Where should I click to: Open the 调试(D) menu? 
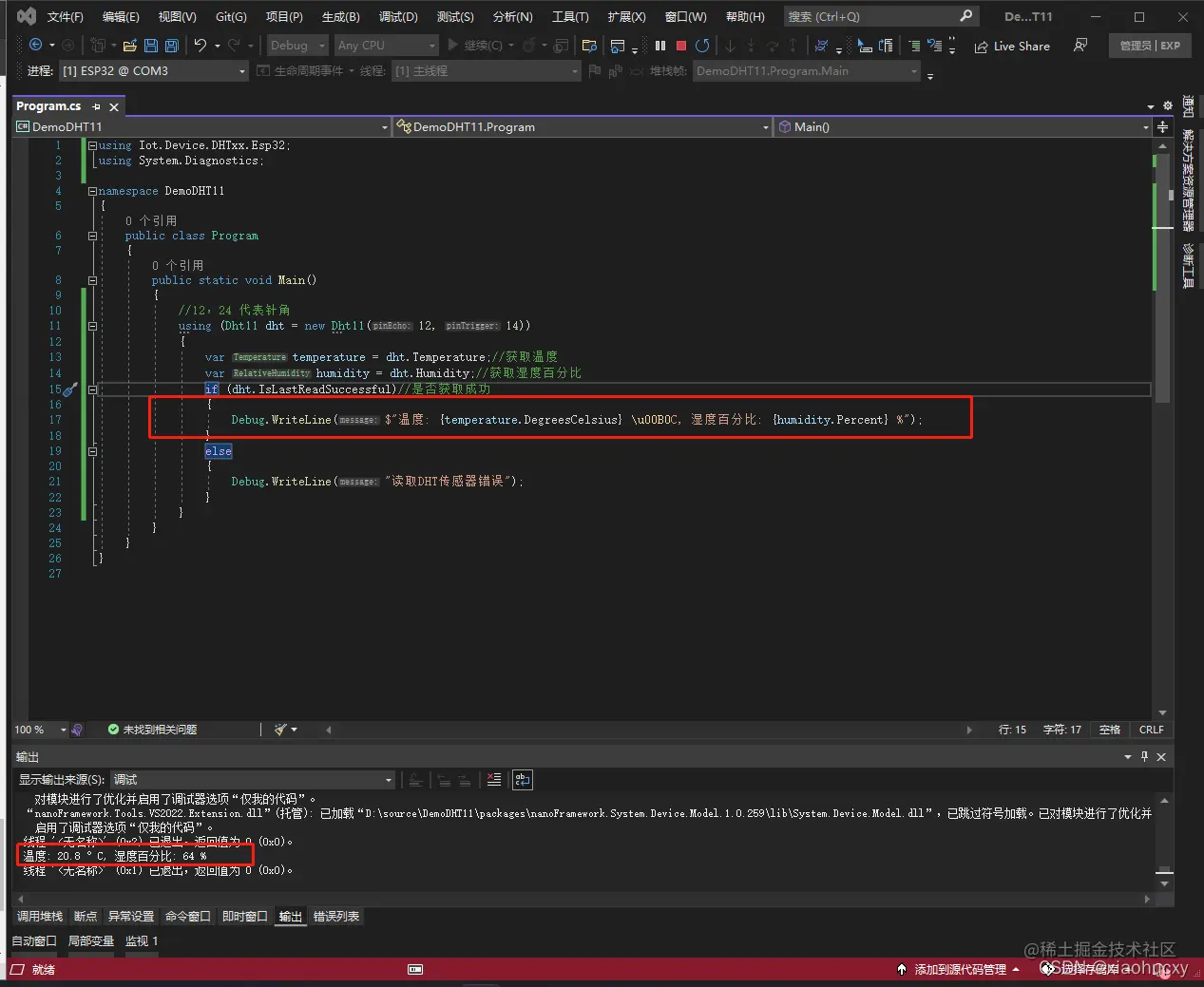tap(398, 16)
